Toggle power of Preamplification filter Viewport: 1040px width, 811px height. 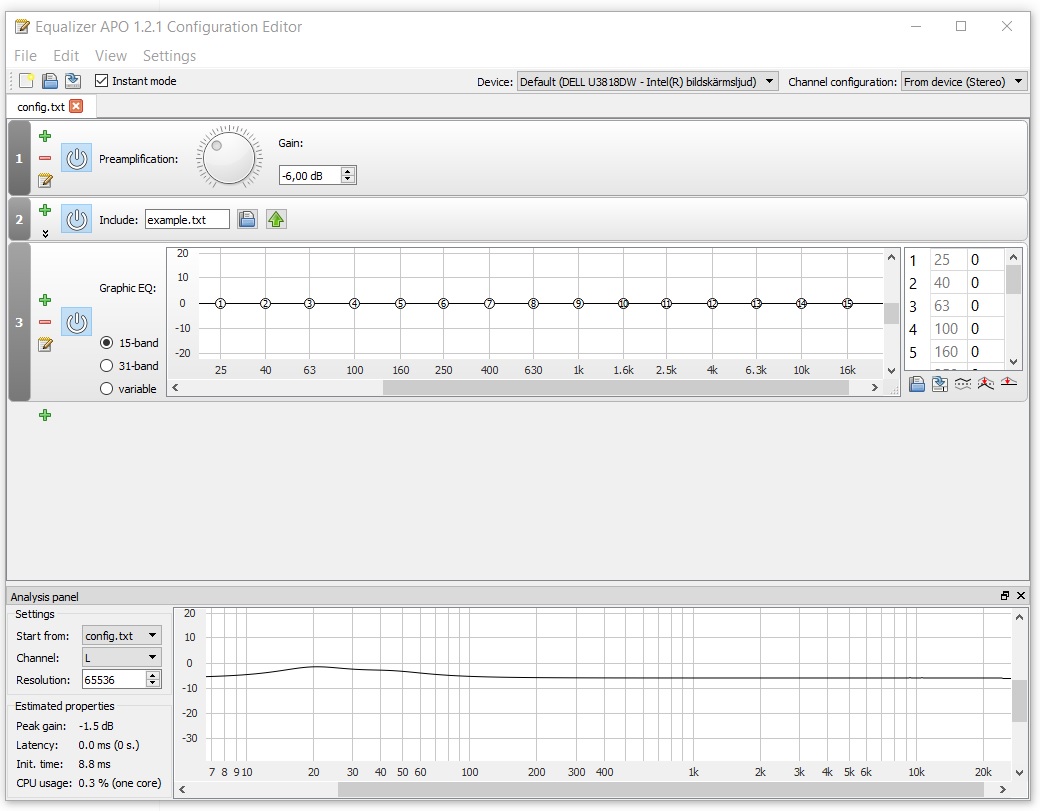tap(76, 158)
